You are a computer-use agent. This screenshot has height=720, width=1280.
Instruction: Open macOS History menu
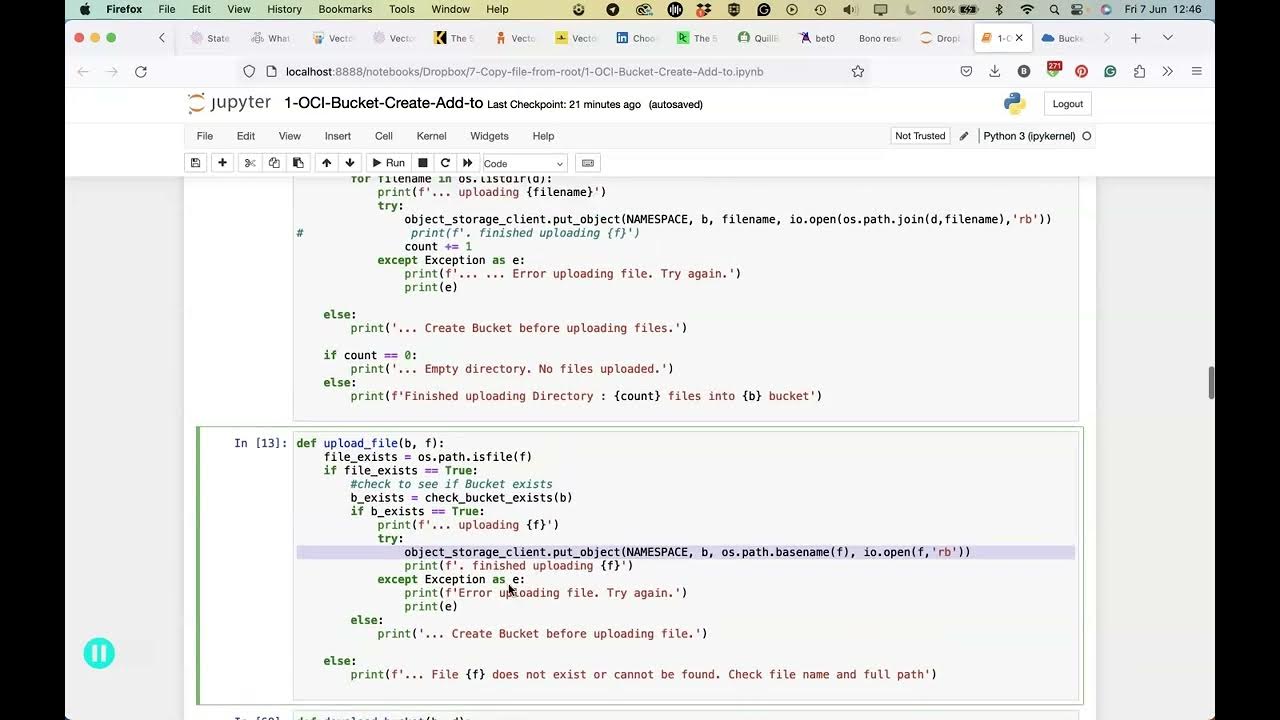pos(284,9)
